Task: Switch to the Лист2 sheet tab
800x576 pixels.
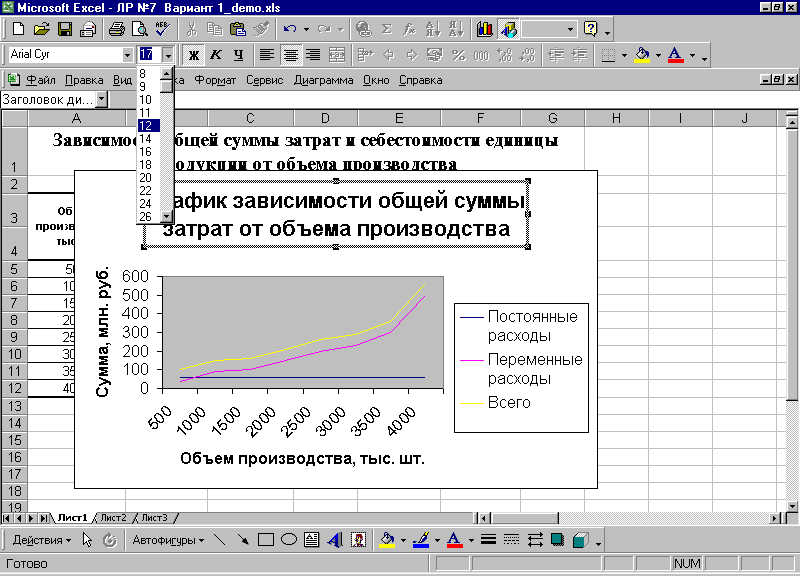Action: tap(113, 518)
